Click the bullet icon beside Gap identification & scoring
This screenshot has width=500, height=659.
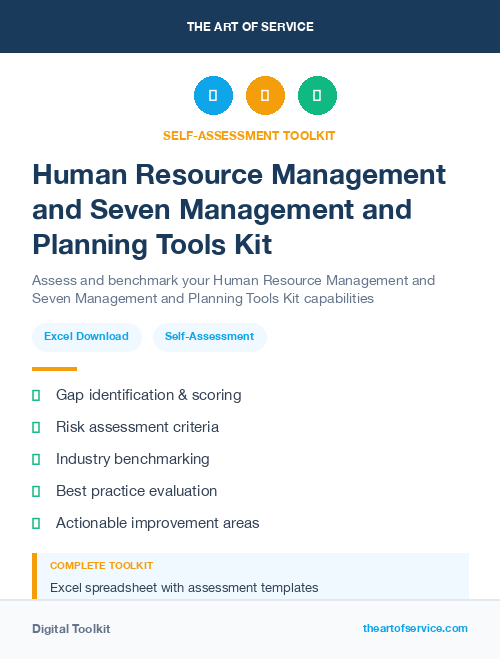pyautogui.click(x=36, y=395)
